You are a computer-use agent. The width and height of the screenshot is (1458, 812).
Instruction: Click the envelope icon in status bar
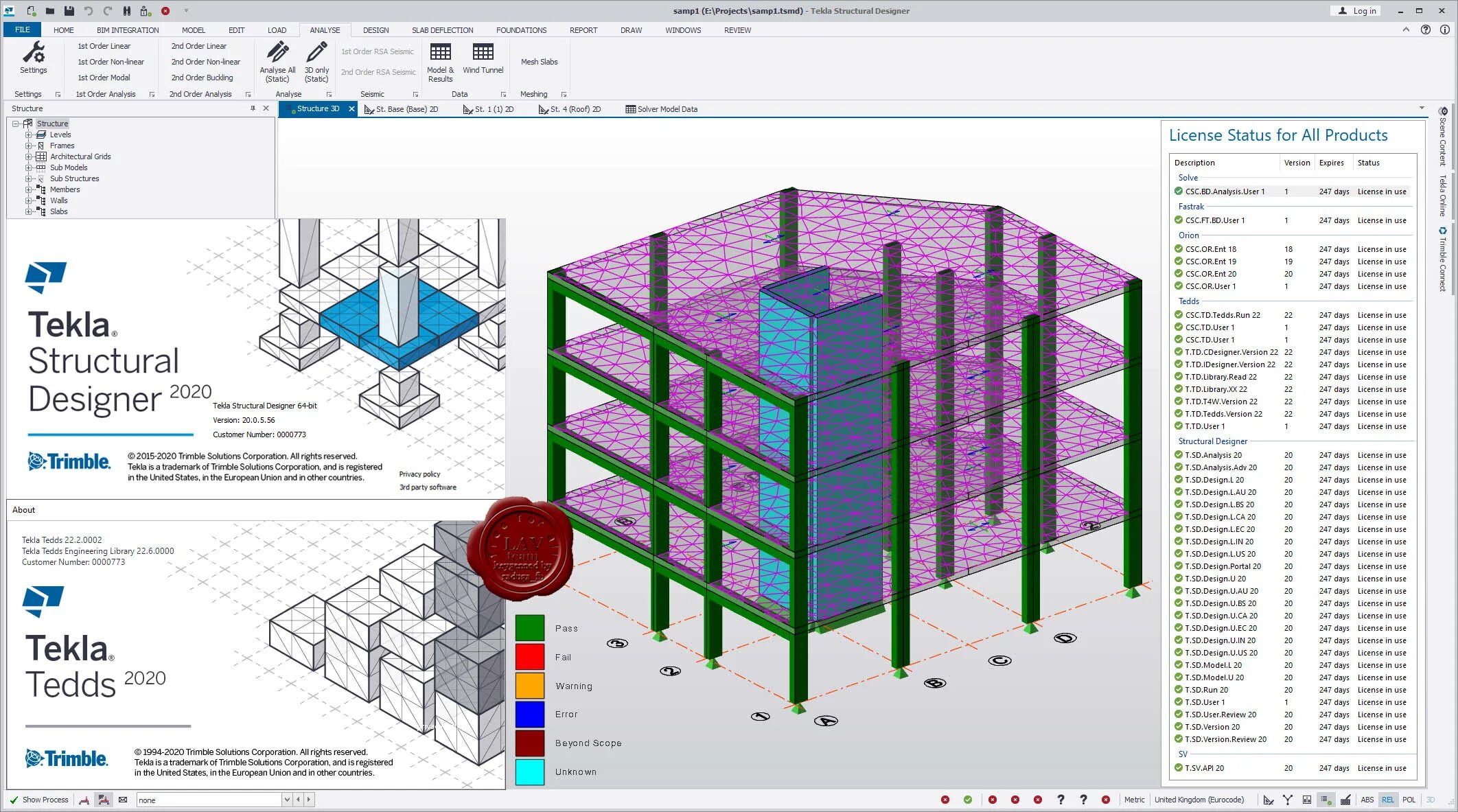click(x=123, y=800)
